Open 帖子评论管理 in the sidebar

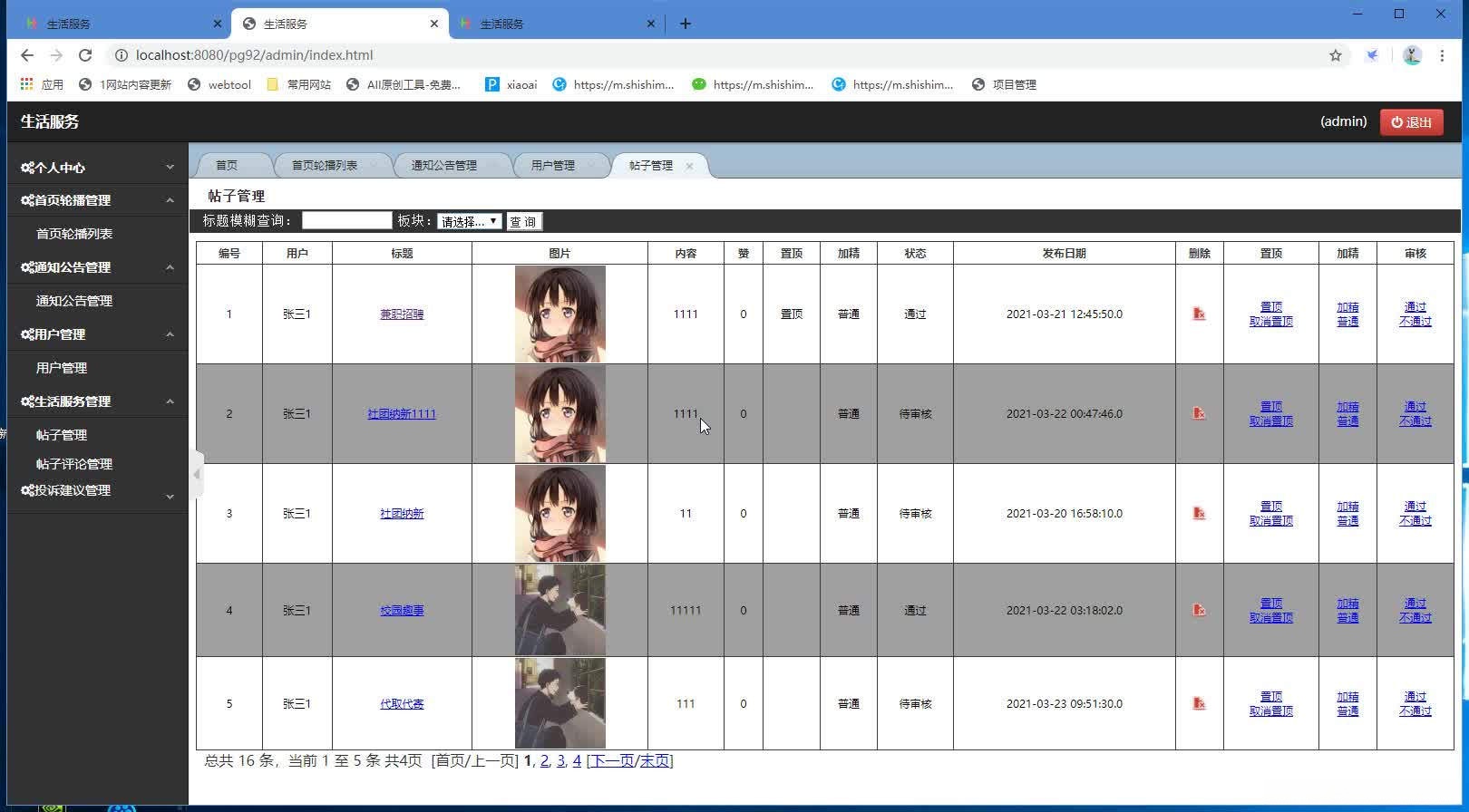(74, 464)
